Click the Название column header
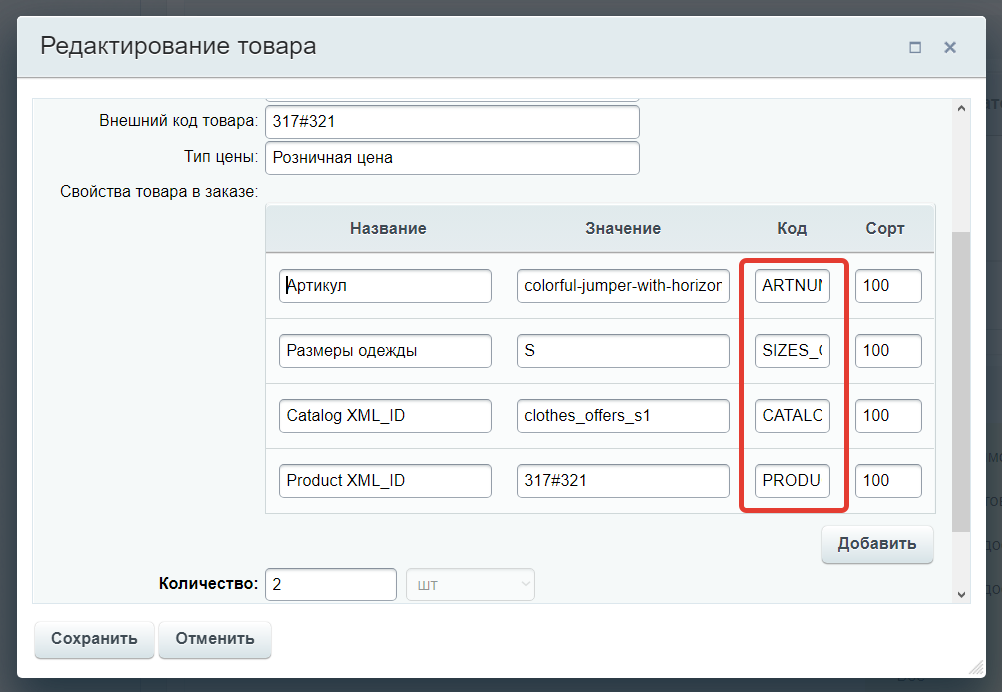This screenshot has width=1002, height=692. pyautogui.click(x=388, y=229)
